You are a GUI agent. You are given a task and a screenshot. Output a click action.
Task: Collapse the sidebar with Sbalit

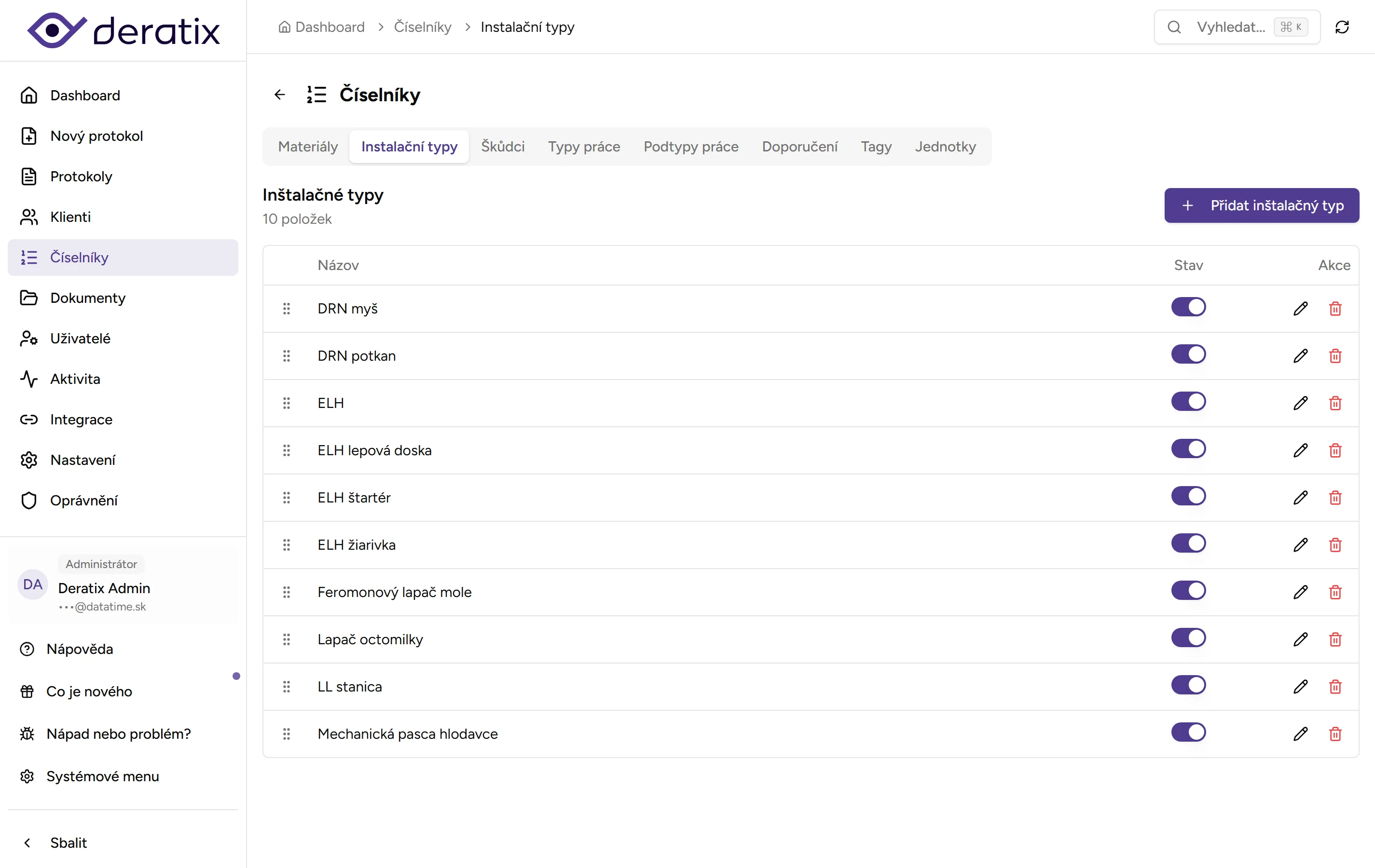pyautogui.click(x=68, y=843)
